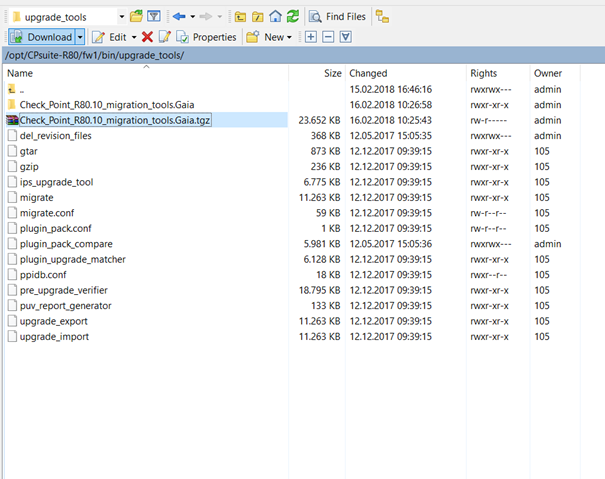Select the plugin_pack.conf file
The image size is (605, 479).
coord(56,228)
